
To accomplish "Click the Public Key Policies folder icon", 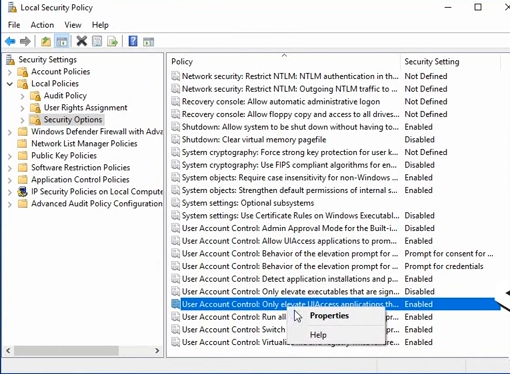I will pos(23,156).
